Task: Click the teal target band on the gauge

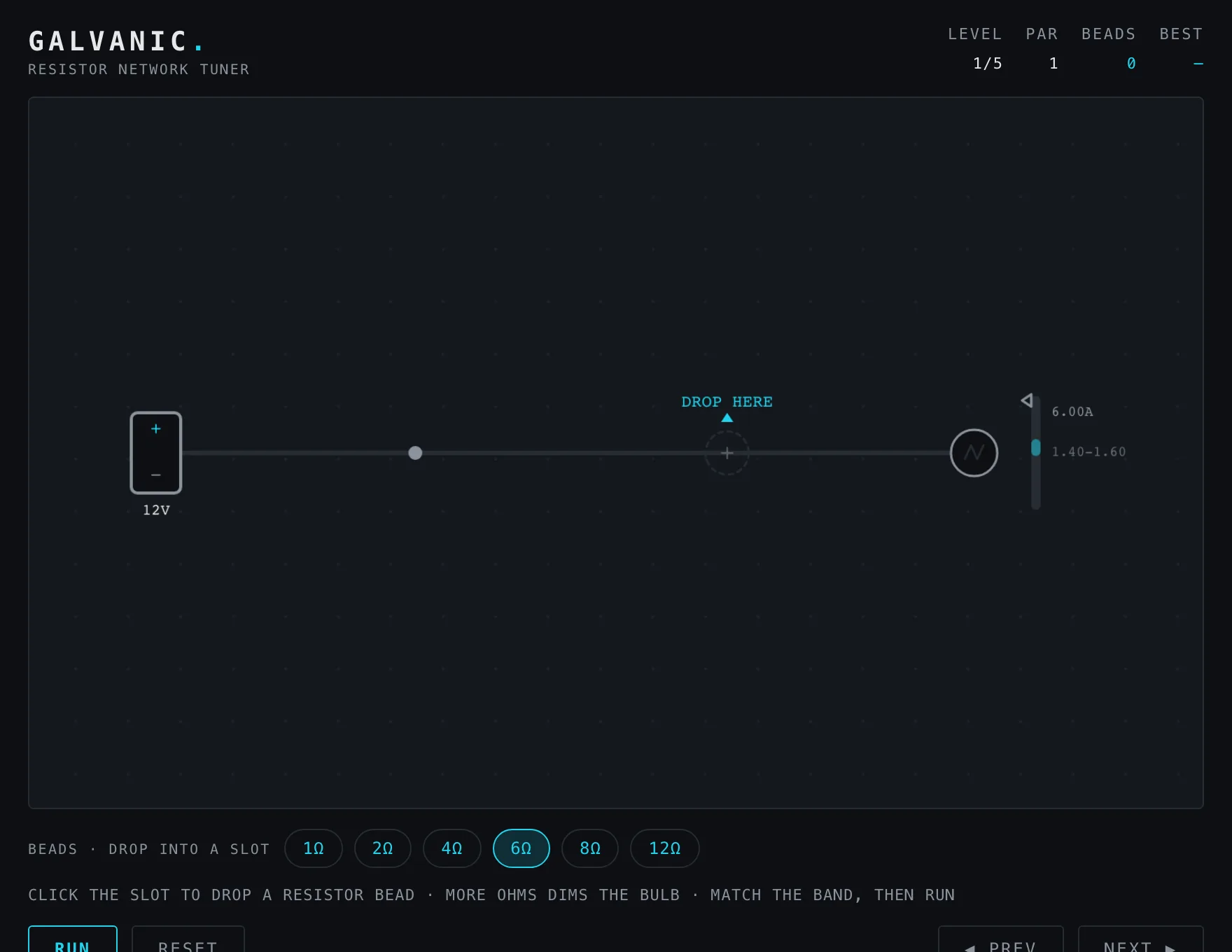Action: pos(1035,448)
